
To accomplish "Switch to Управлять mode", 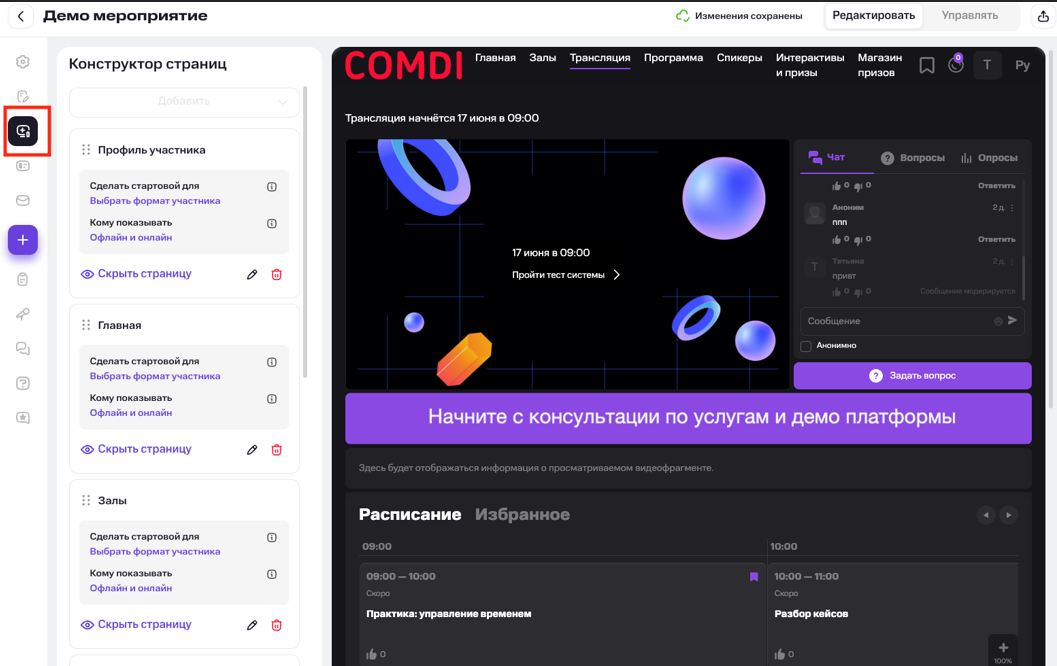I will click(x=969, y=16).
